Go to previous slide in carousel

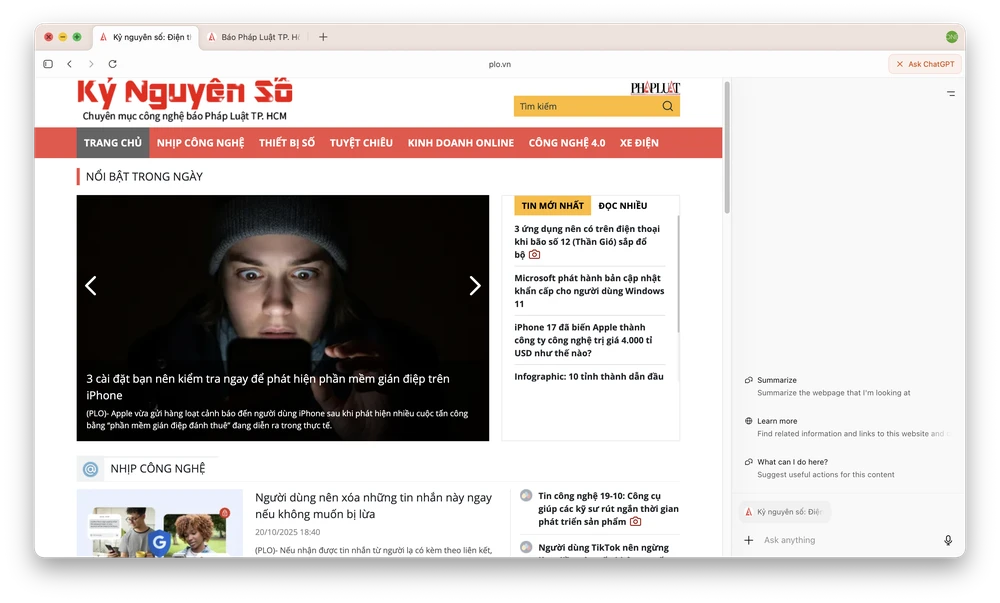pyautogui.click(x=91, y=286)
